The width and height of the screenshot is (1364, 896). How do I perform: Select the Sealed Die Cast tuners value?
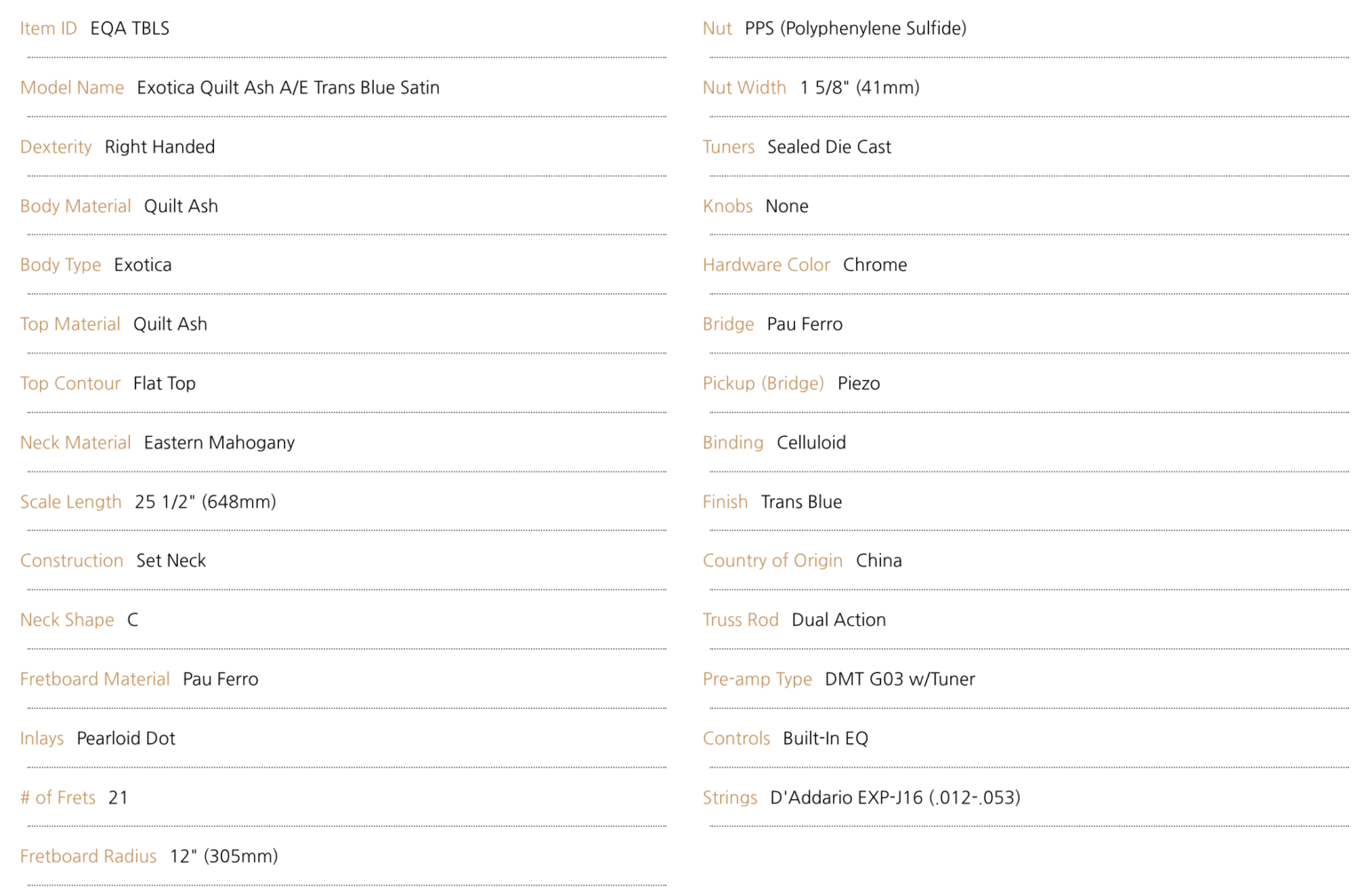tap(829, 147)
